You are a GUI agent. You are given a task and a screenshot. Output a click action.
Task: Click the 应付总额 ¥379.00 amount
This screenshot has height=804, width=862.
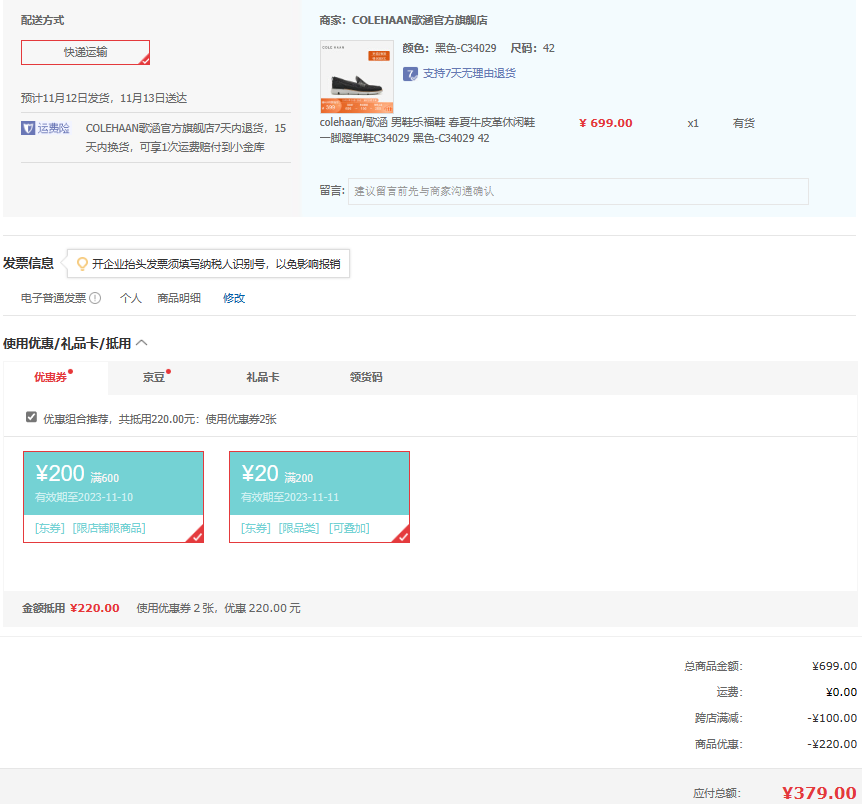pos(819,793)
